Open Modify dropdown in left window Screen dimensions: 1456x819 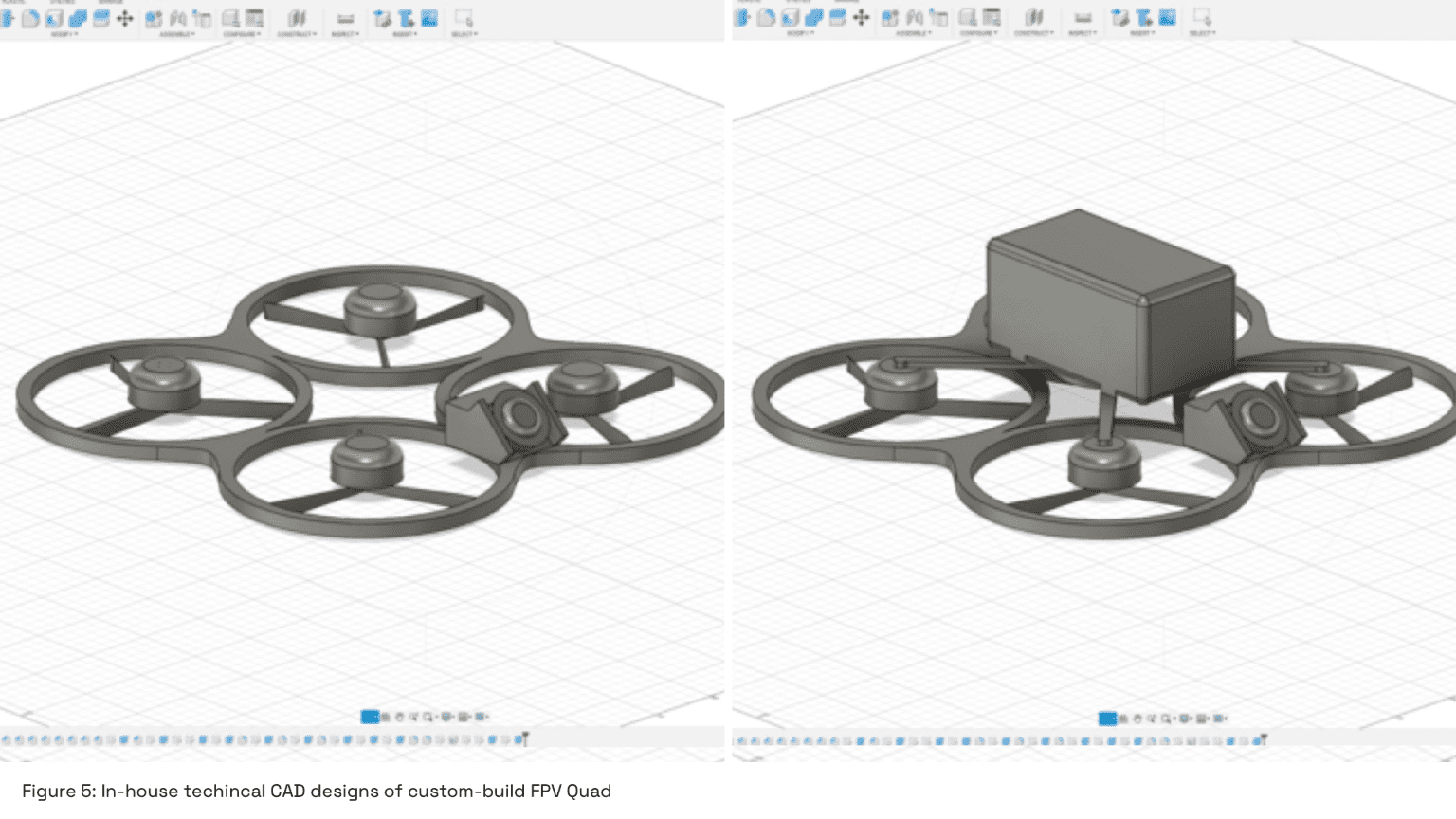[64, 34]
